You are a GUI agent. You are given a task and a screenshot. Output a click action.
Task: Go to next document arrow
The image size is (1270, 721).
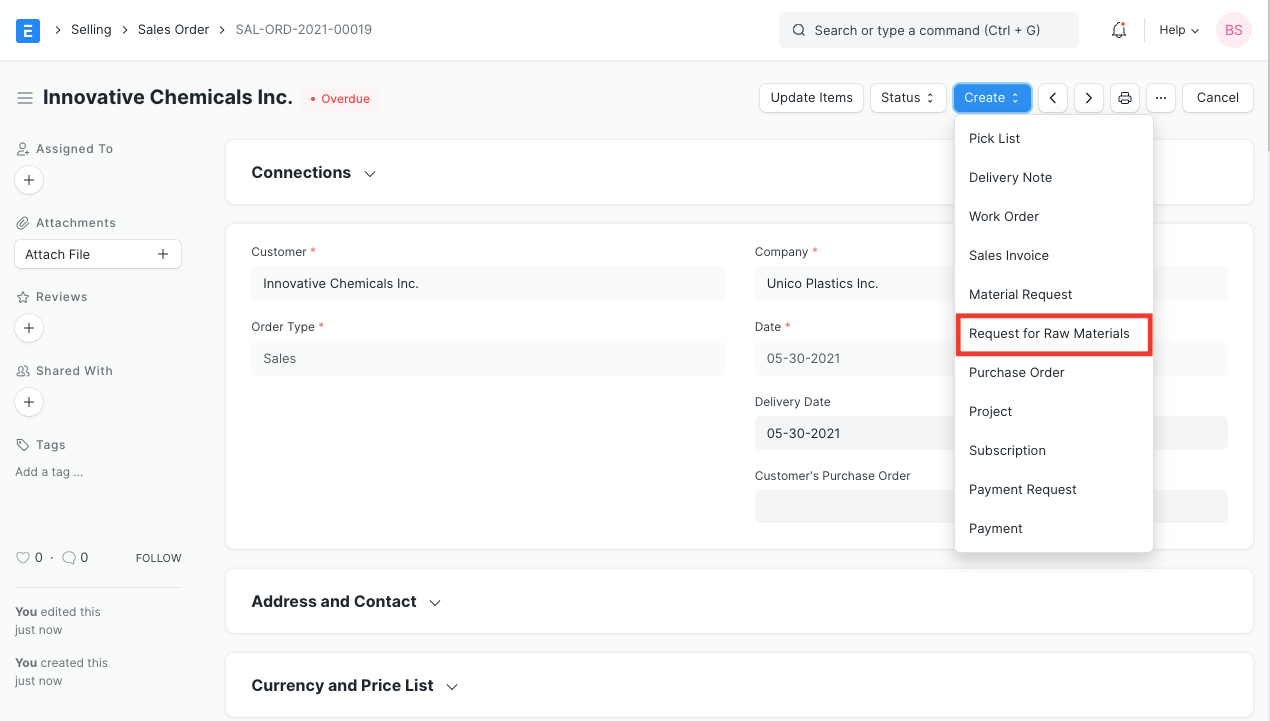coord(1089,98)
